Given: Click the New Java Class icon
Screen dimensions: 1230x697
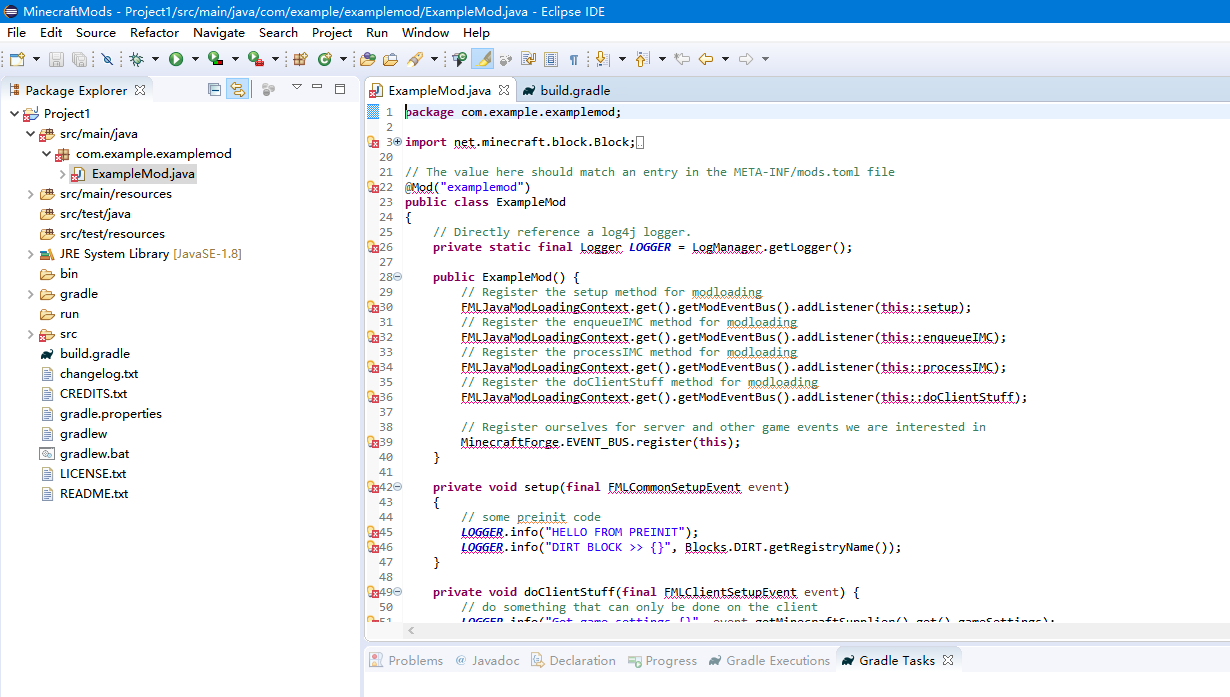Looking at the screenshot, I should click(x=324, y=60).
